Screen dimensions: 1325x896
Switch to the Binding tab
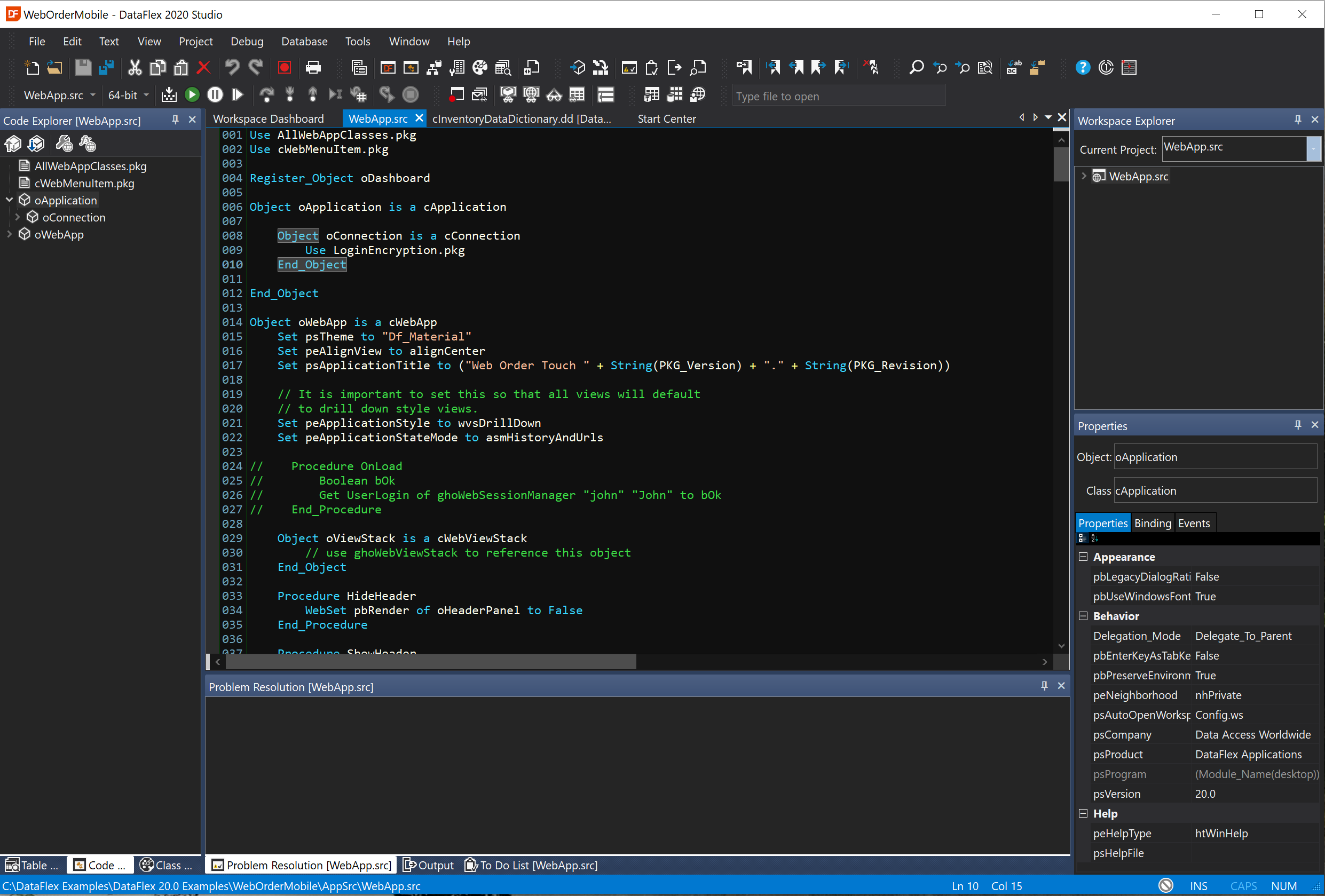click(x=1152, y=523)
